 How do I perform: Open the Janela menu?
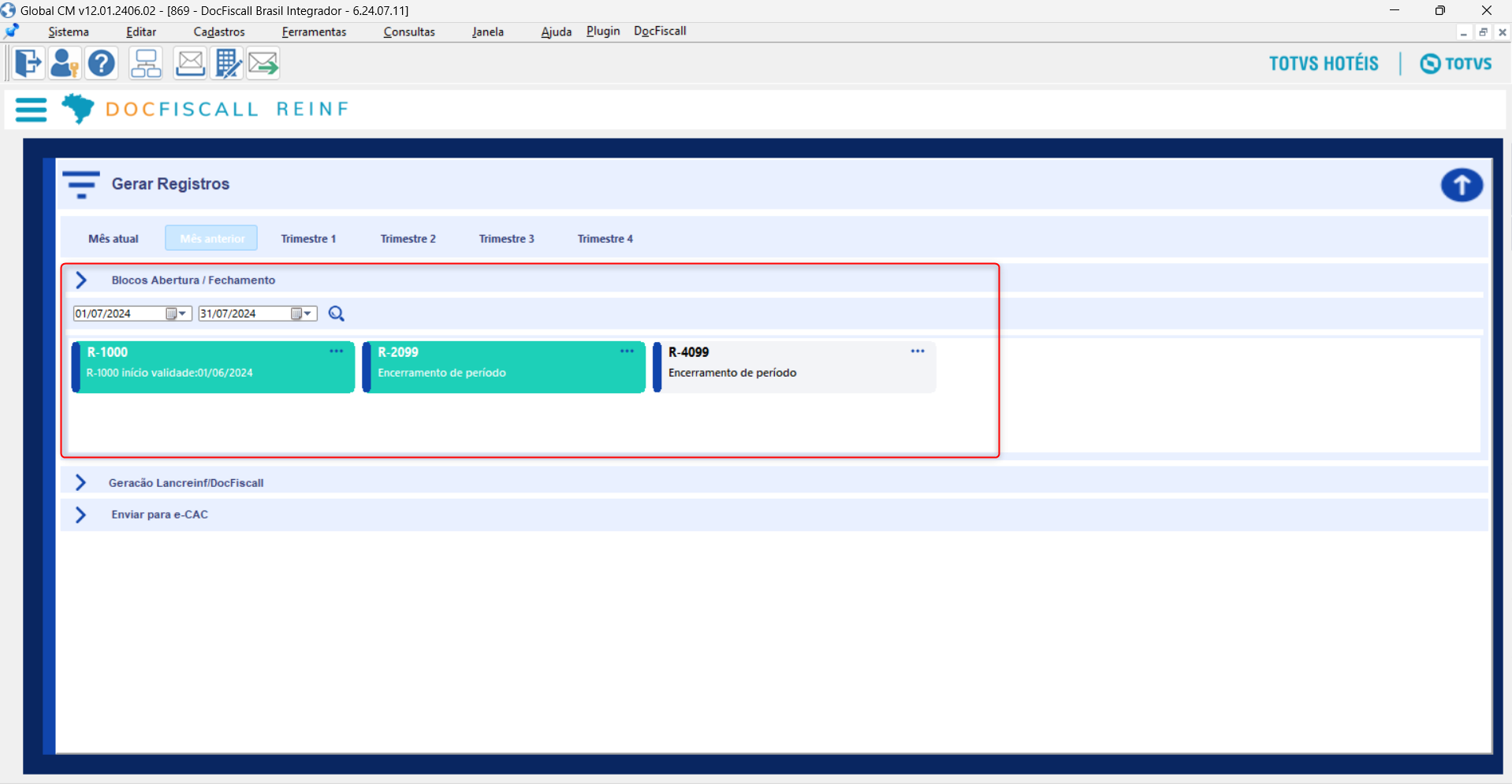point(488,32)
